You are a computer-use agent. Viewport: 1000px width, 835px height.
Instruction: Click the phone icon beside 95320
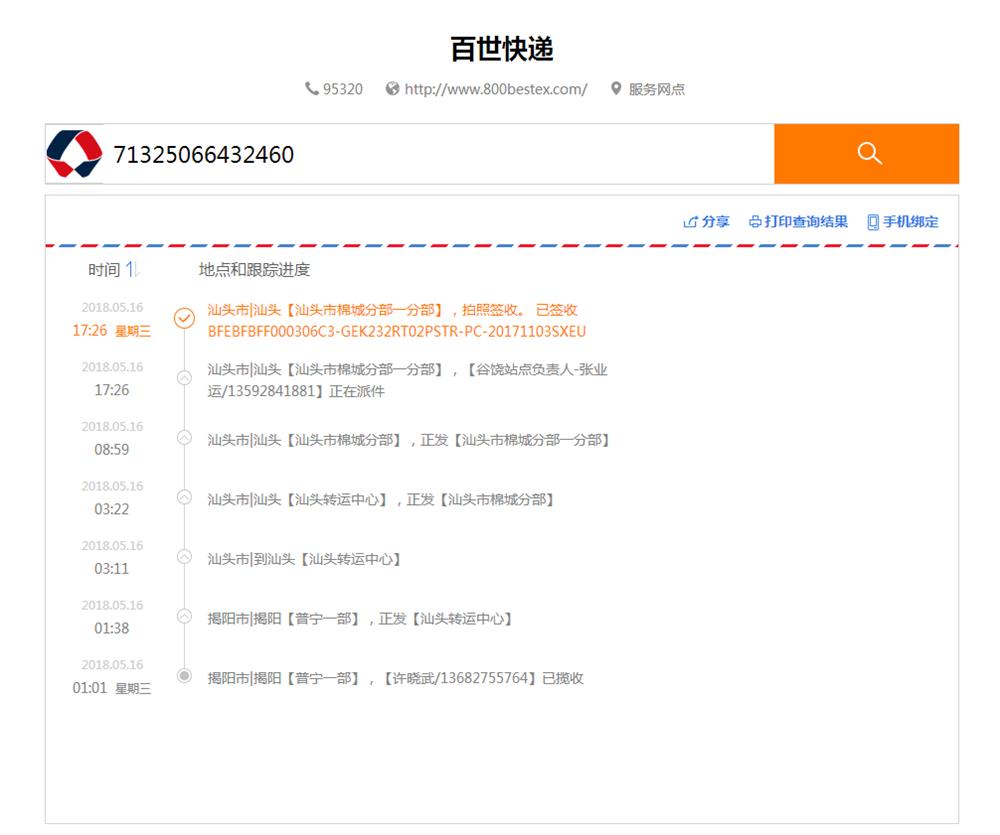click(311, 88)
